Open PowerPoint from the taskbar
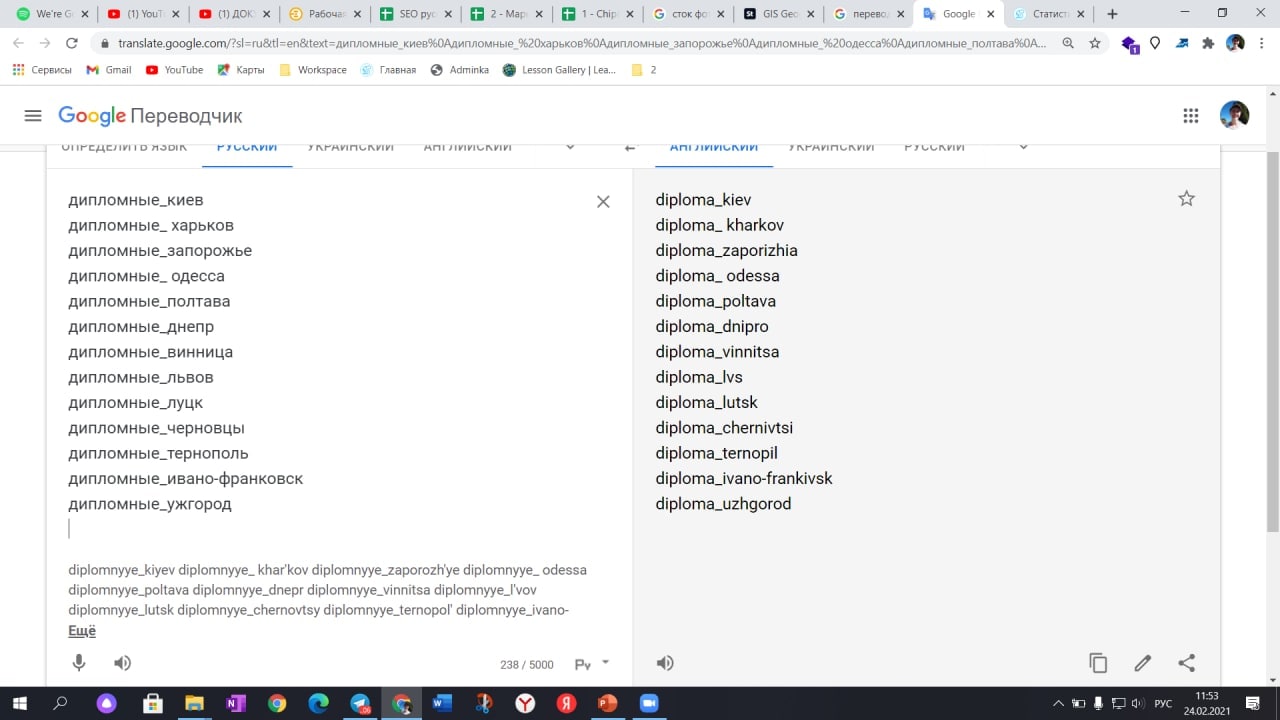1280x720 pixels. (606, 703)
